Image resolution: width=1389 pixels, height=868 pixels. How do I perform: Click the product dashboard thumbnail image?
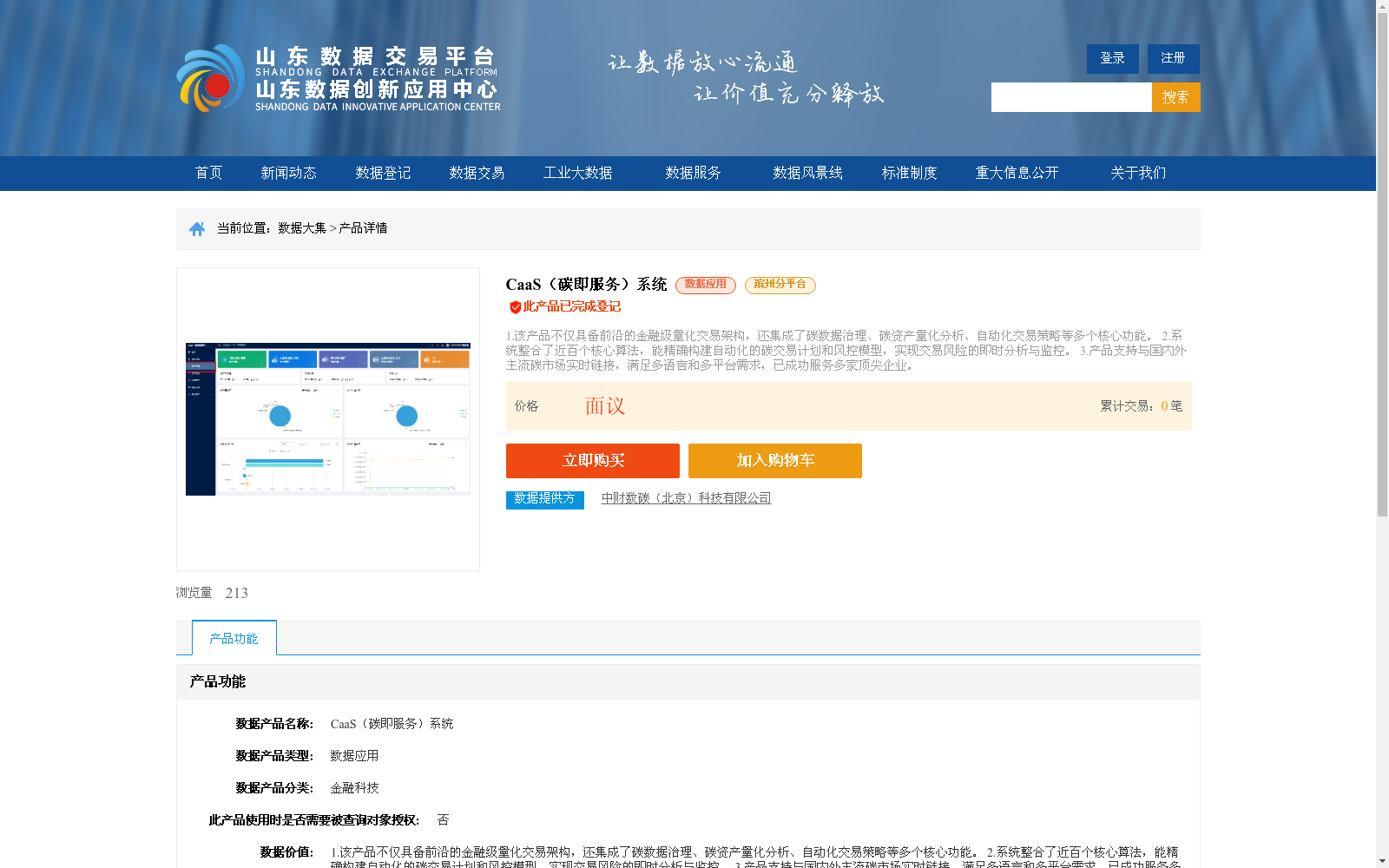[328, 419]
